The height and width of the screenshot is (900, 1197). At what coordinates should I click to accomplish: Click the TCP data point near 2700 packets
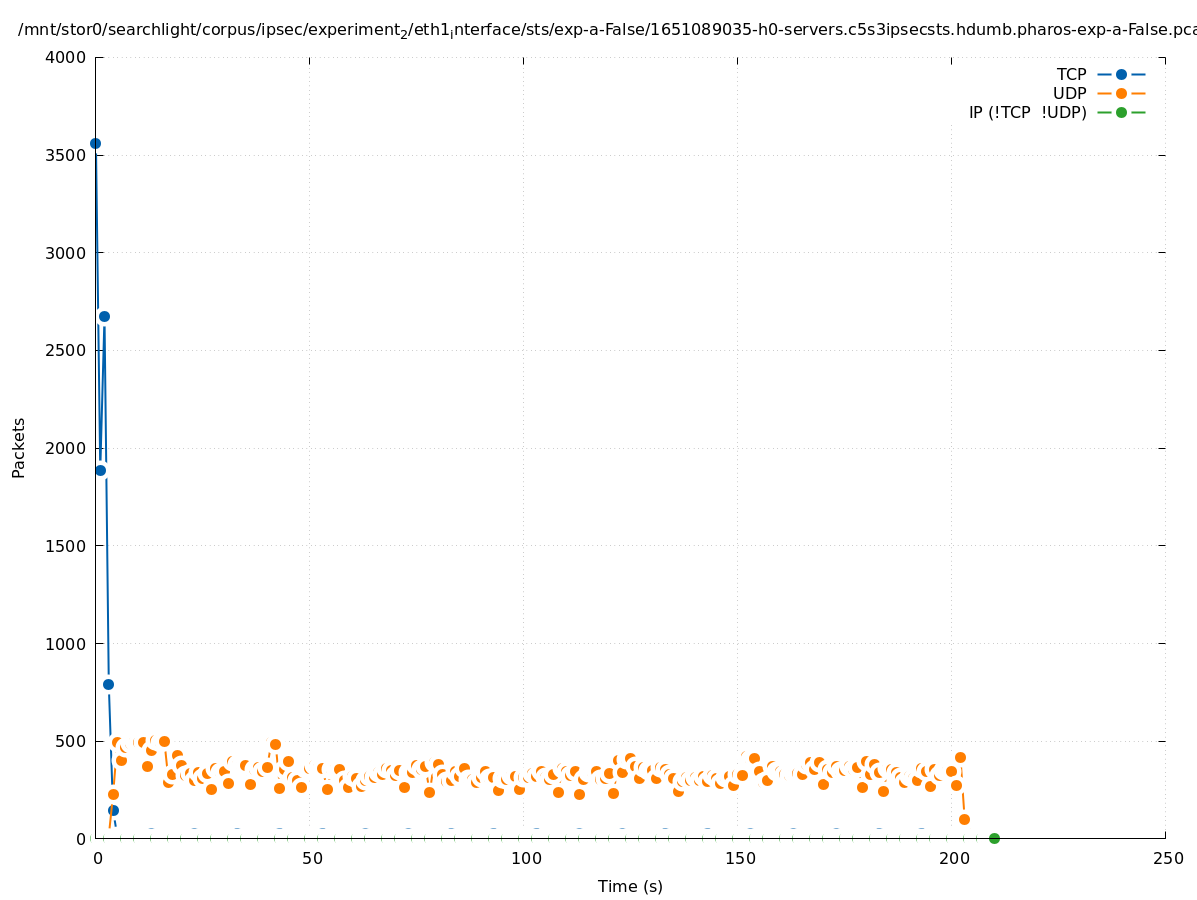(x=104, y=316)
